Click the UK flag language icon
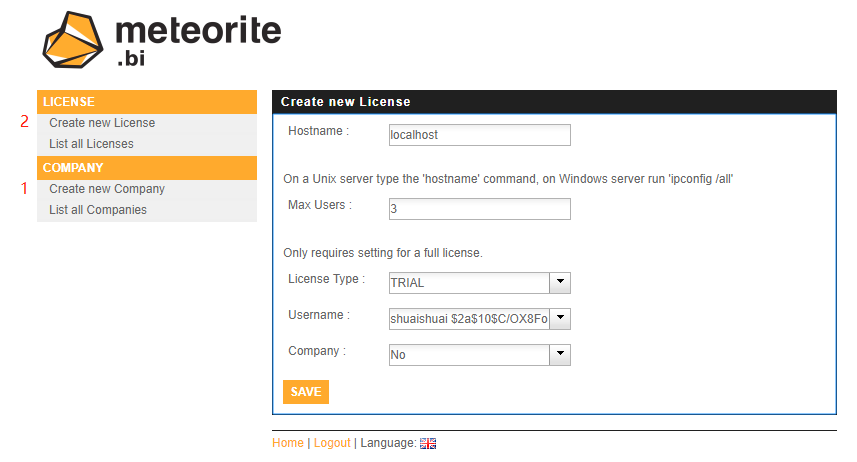 (428, 443)
